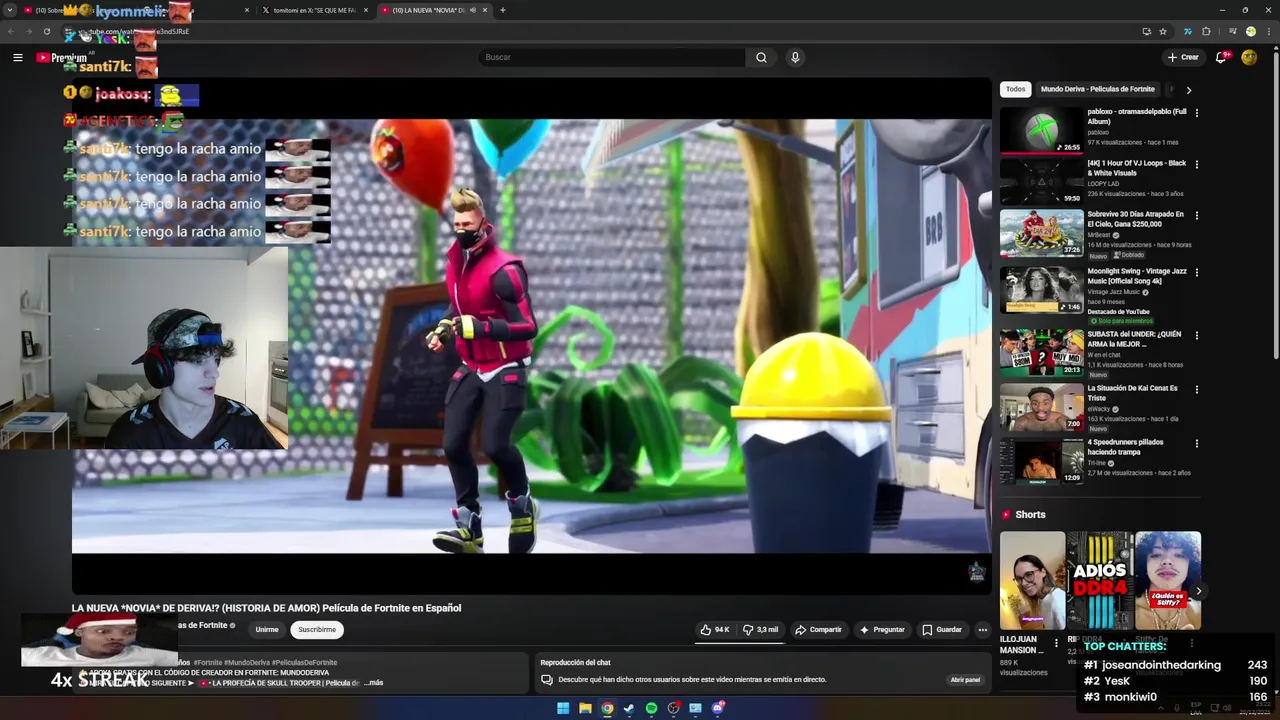The height and width of the screenshot is (720, 1280).
Task: Open a new browser tab
Action: point(503,10)
